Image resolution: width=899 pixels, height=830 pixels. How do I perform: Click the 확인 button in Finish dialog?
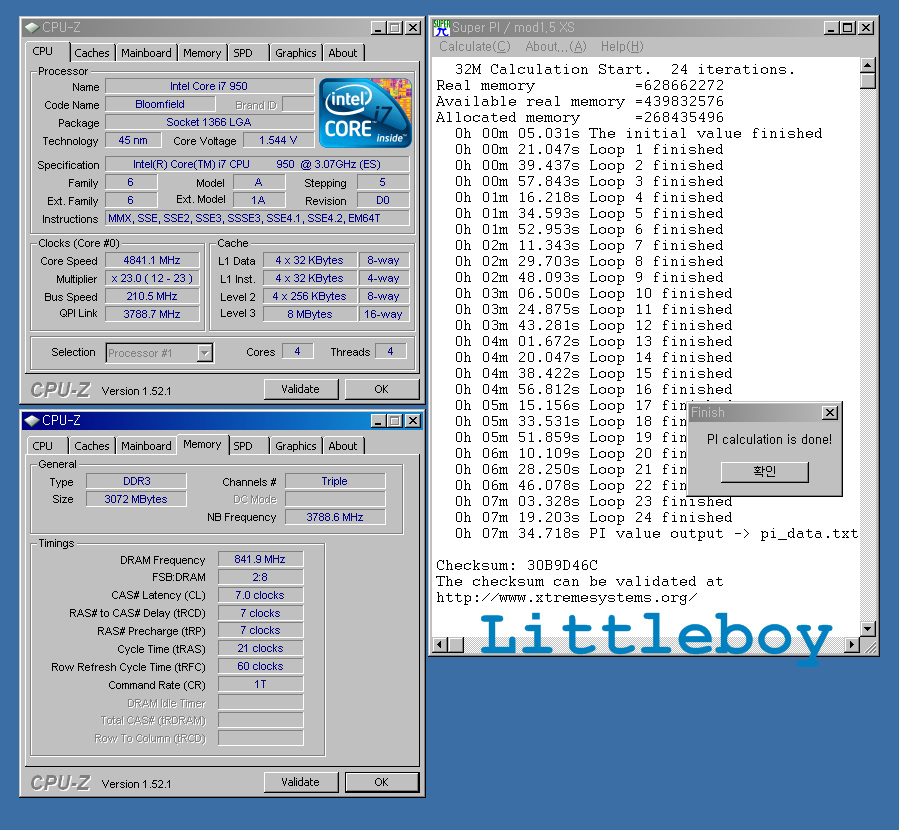(x=764, y=472)
